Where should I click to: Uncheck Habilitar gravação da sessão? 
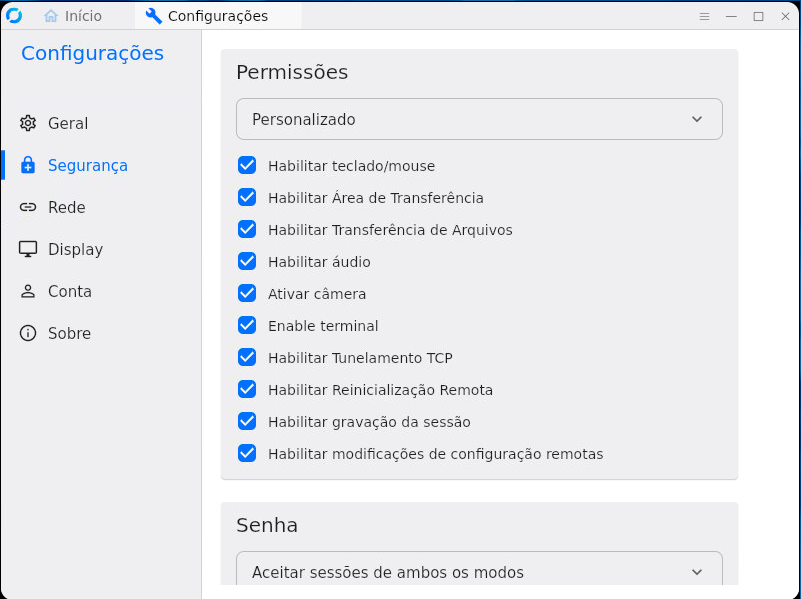tap(247, 421)
